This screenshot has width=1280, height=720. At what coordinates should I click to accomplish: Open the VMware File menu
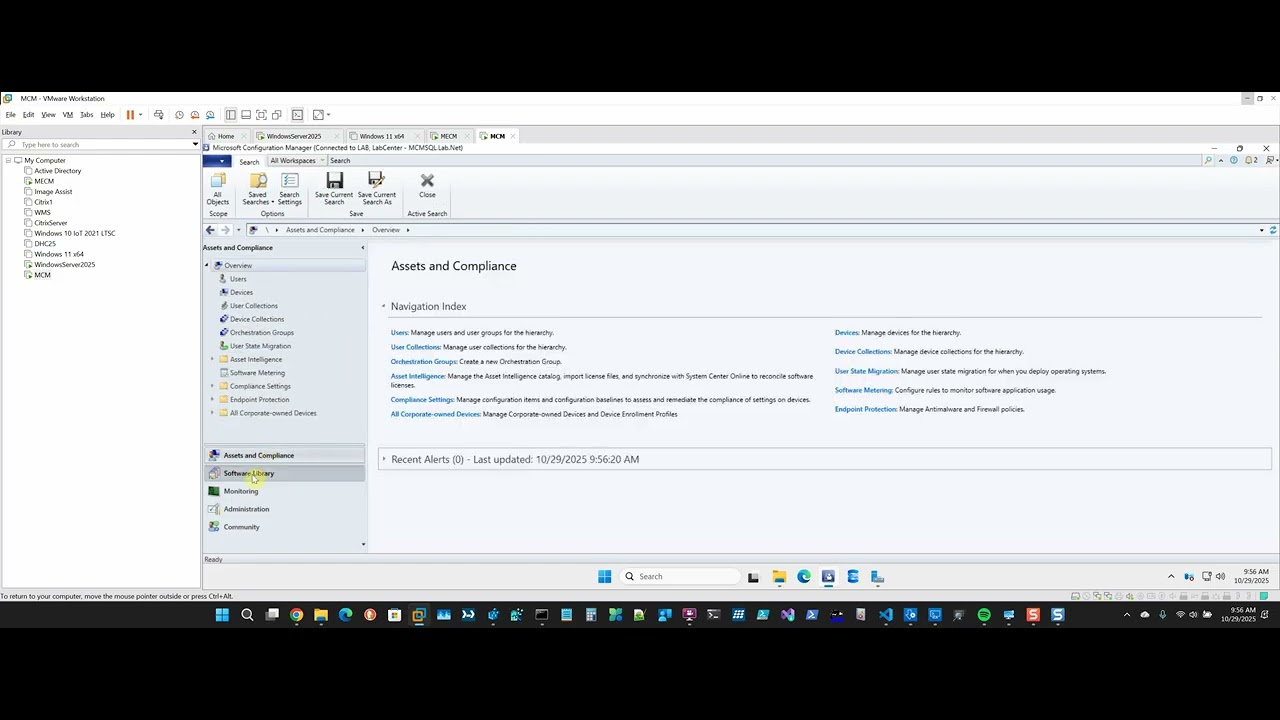[x=11, y=115]
